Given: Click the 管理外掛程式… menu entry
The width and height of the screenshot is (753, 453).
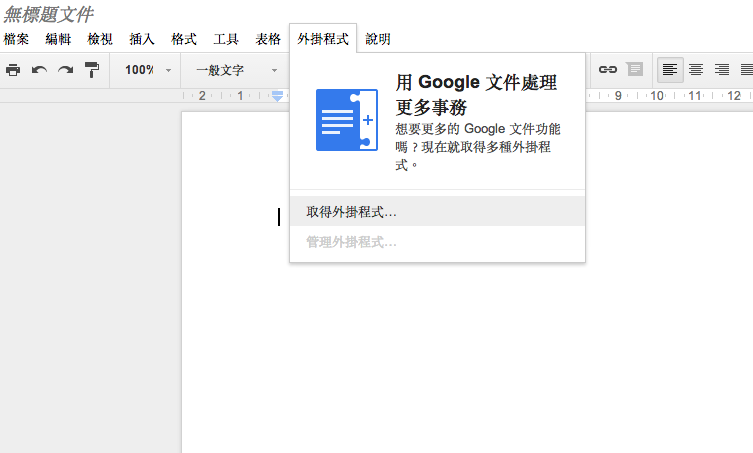Looking at the screenshot, I should (x=437, y=242).
